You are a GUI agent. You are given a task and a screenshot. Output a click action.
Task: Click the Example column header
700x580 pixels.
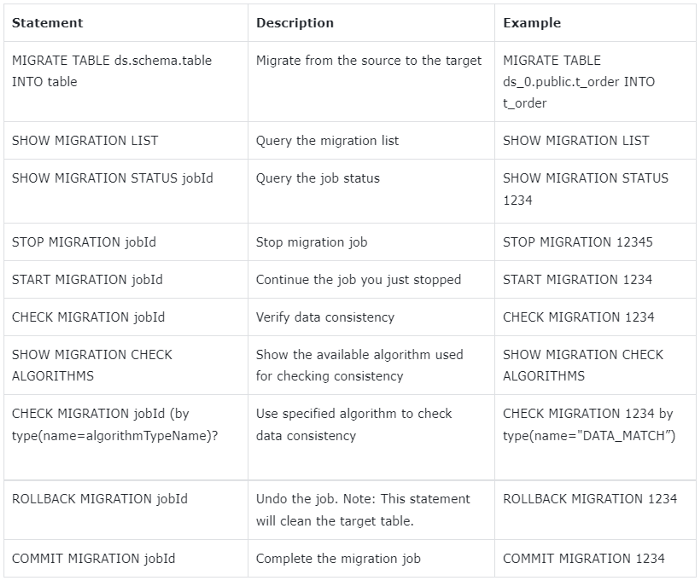[x=532, y=22]
